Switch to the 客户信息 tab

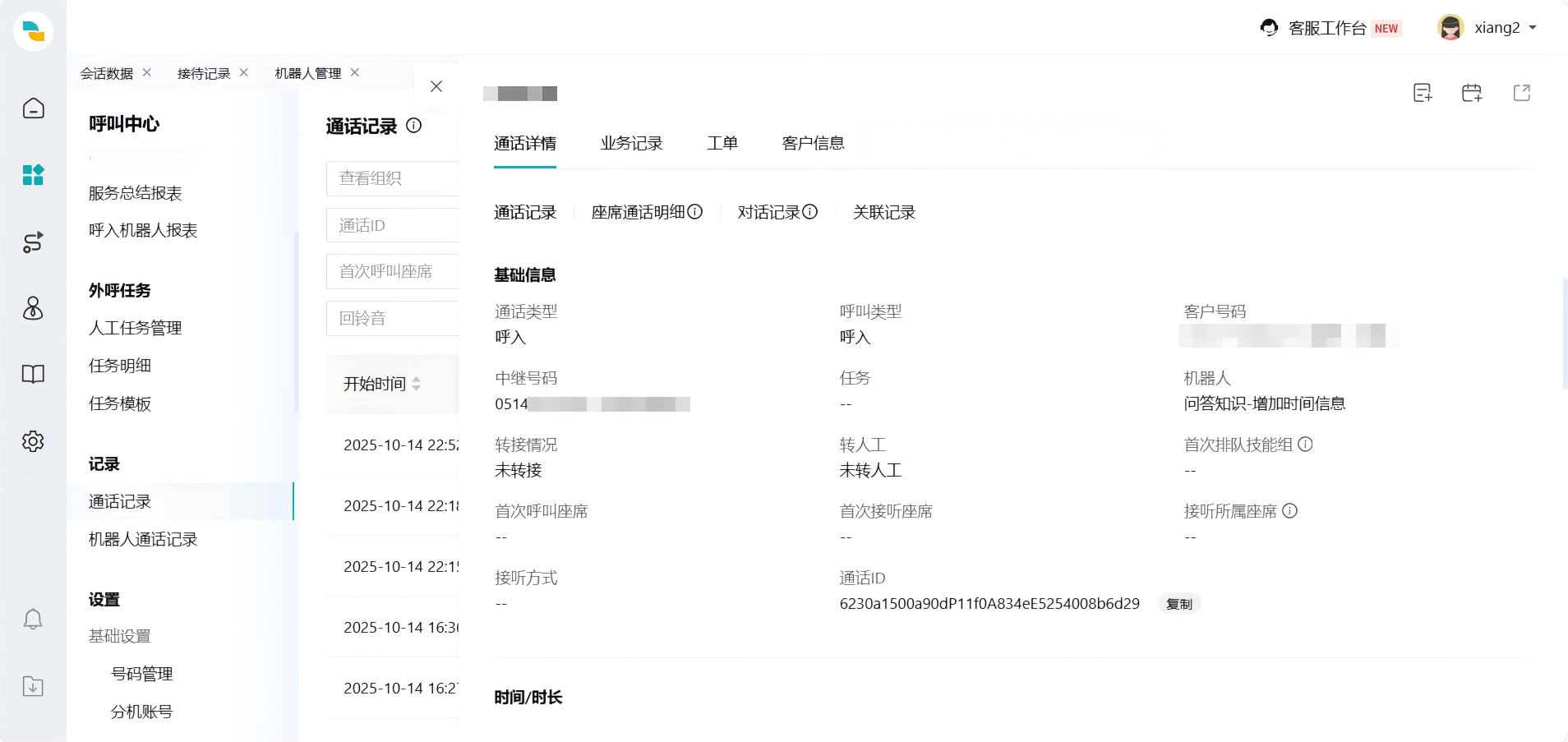click(813, 143)
